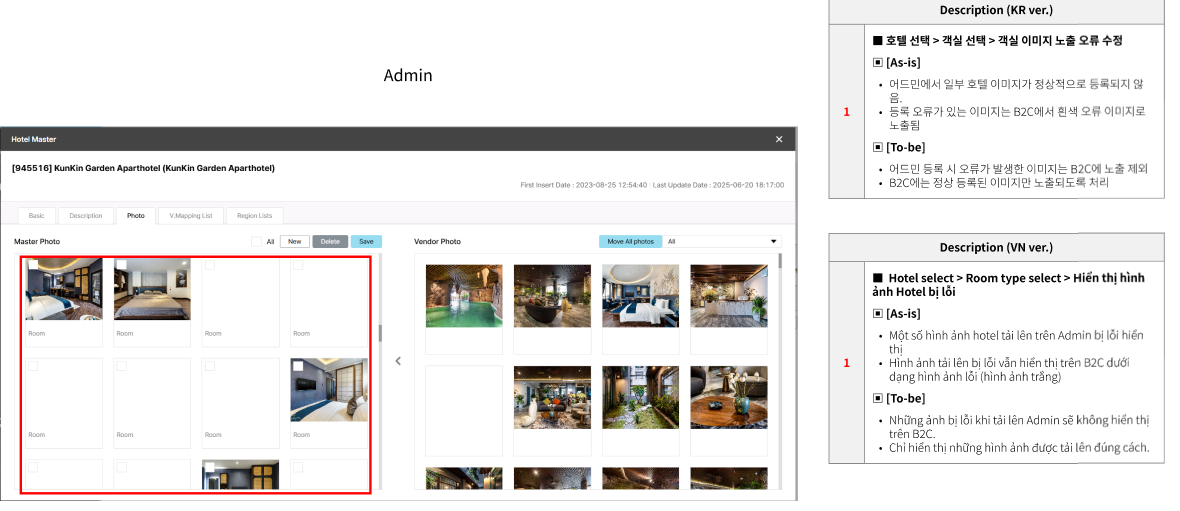
Task: Switch to the Description tab
Action: tap(86, 216)
